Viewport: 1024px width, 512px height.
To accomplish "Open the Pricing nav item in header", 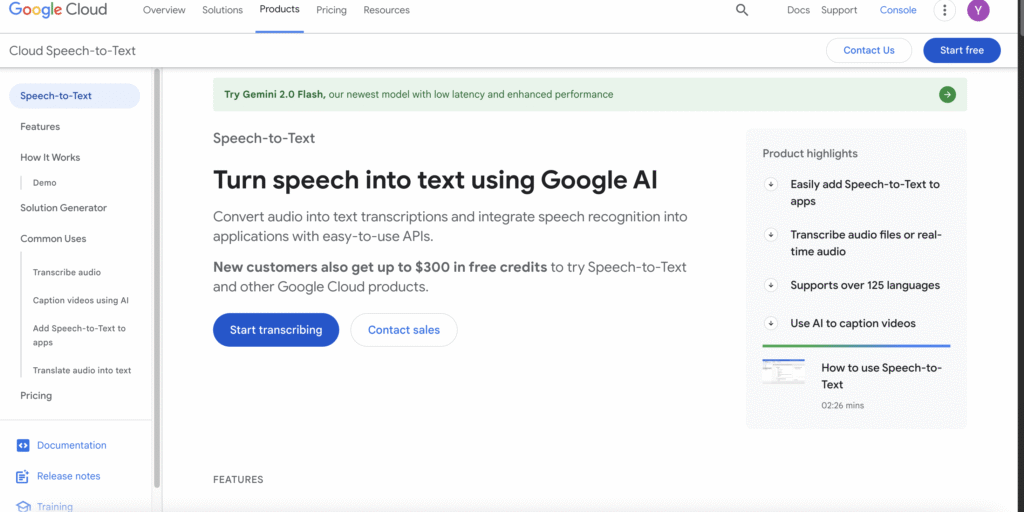I will (x=331, y=10).
